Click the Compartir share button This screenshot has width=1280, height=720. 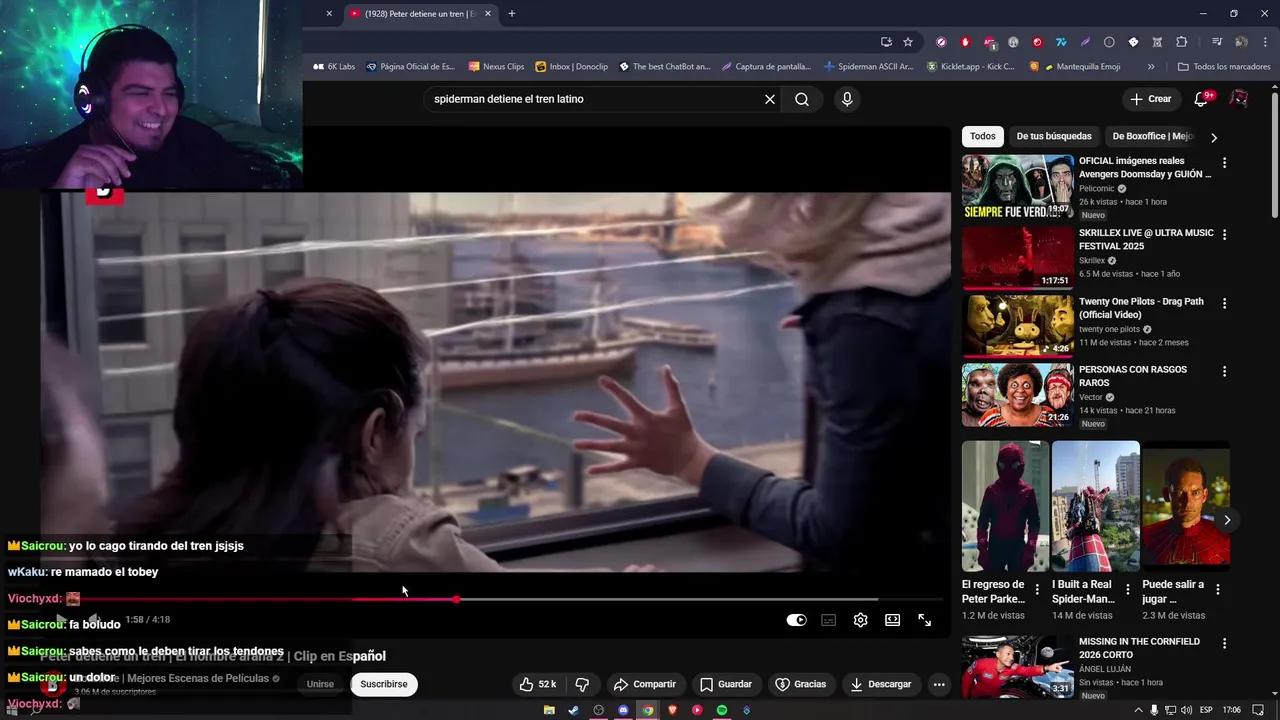pyautogui.click(x=645, y=684)
